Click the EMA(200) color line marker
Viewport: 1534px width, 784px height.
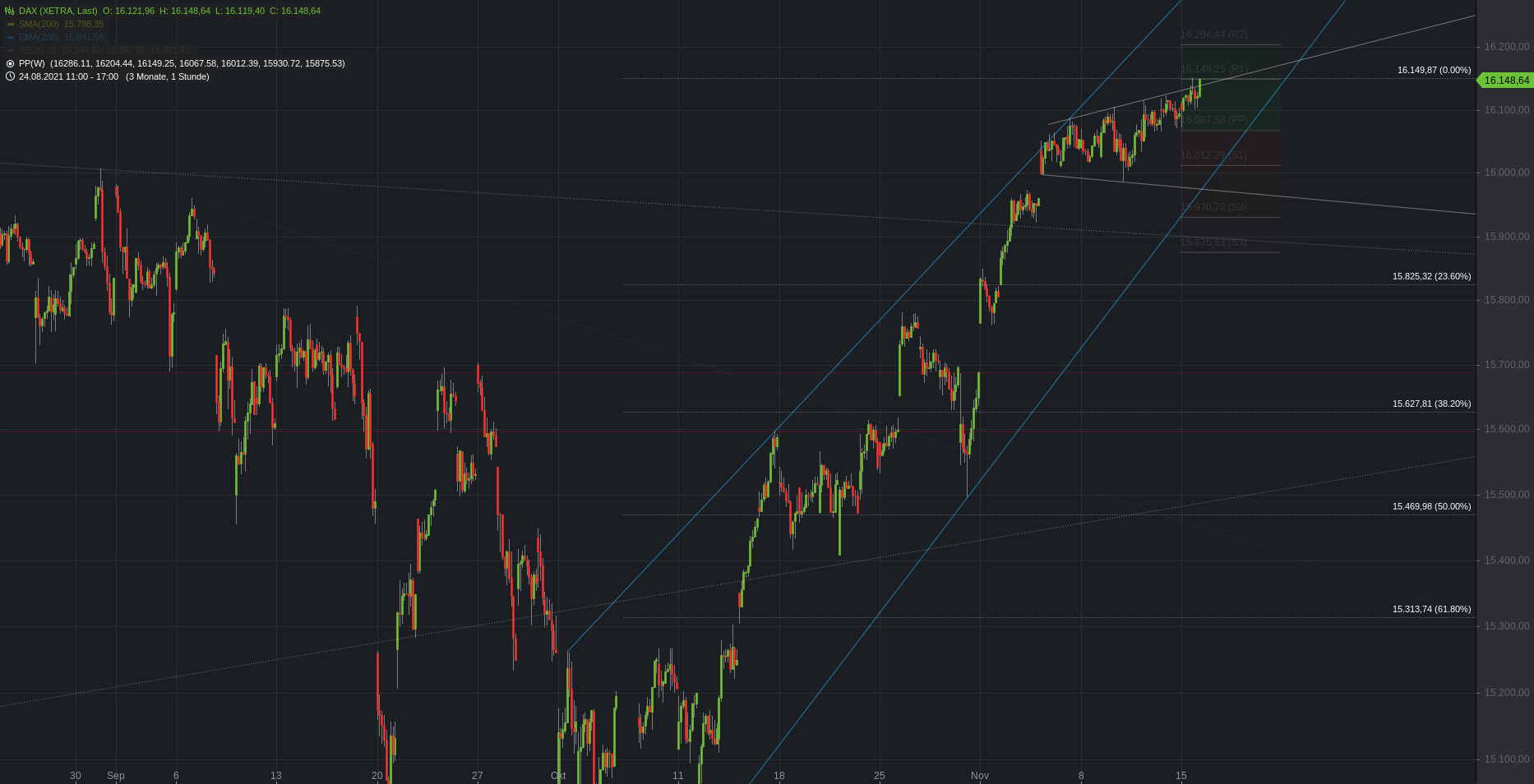11,37
